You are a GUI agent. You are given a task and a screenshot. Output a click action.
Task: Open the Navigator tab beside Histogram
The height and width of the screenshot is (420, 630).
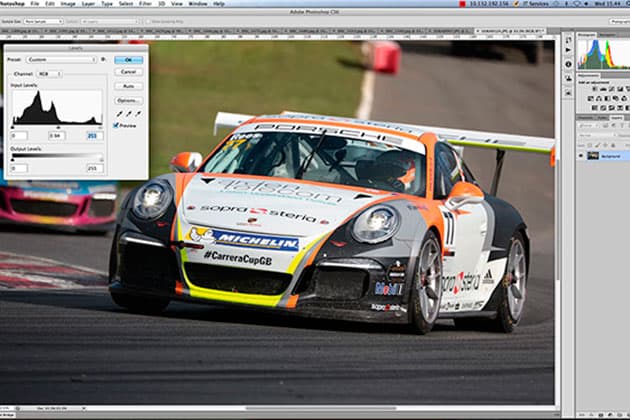(607, 35)
